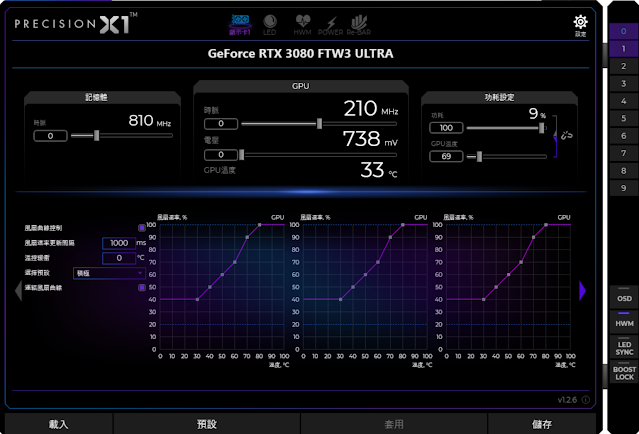This screenshot has height=434, width=639.
Task: Click the 電壓 offset input field
Action: pos(221,155)
